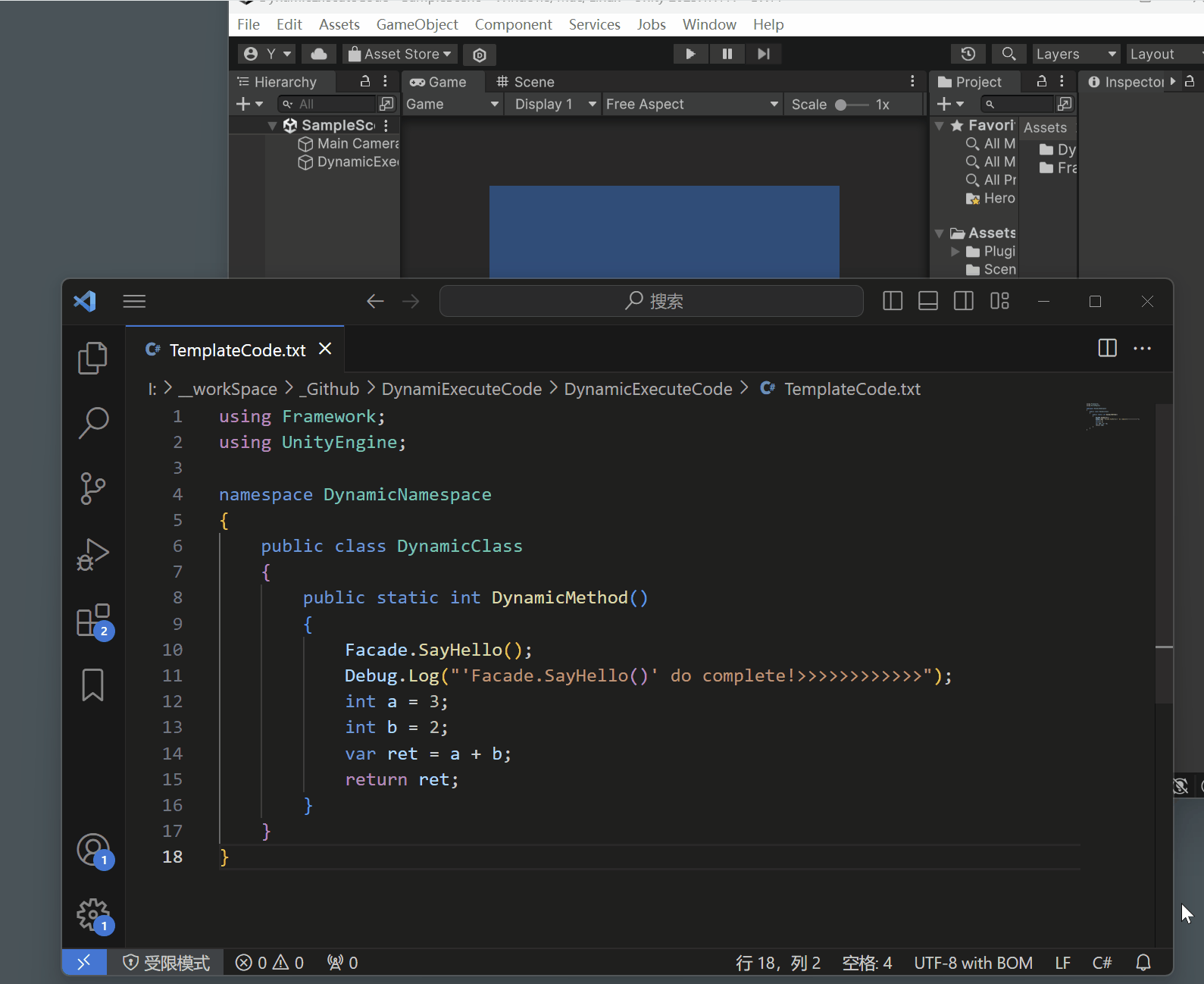Open the Unity Component menu
The height and width of the screenshot is (984, 1204).
513,24
